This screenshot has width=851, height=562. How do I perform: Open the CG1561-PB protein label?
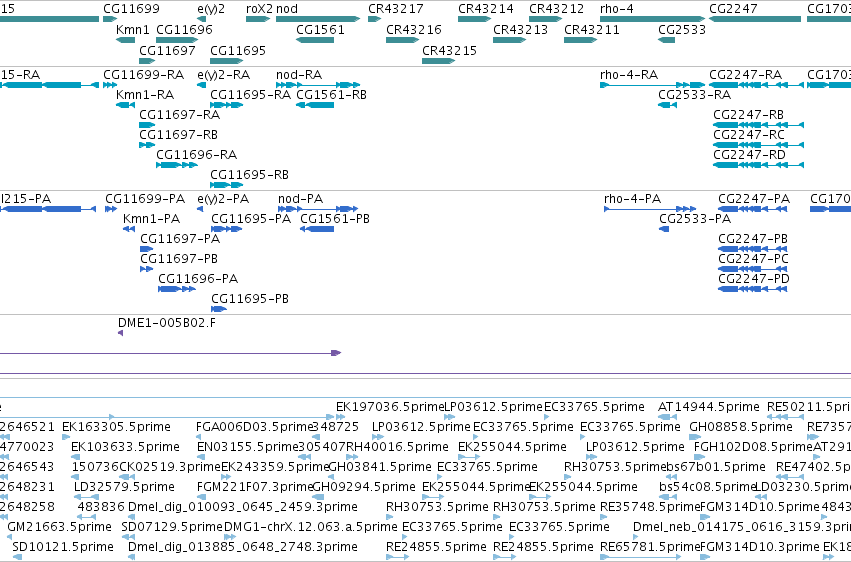tap(335, 219)
